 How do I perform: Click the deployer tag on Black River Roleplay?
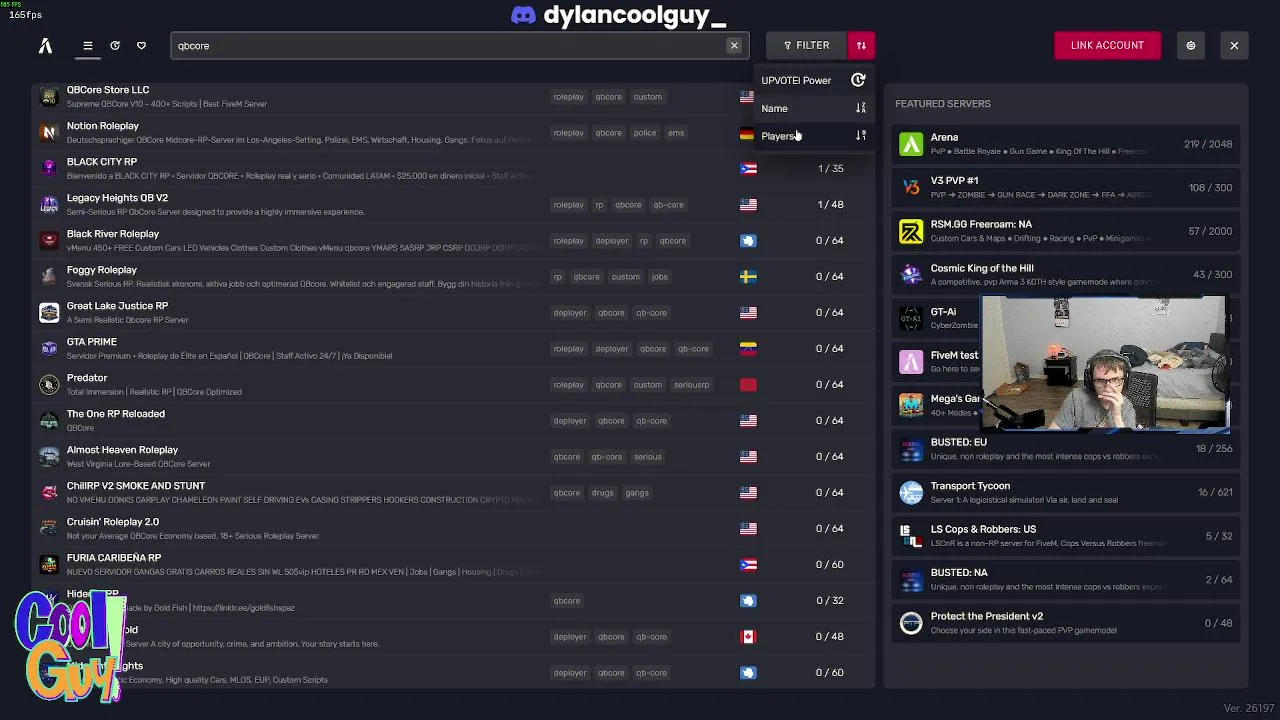point(611,241)
